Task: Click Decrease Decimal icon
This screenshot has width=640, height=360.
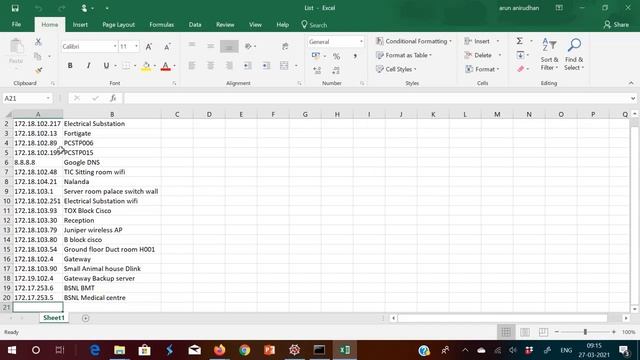Action: 336,70
